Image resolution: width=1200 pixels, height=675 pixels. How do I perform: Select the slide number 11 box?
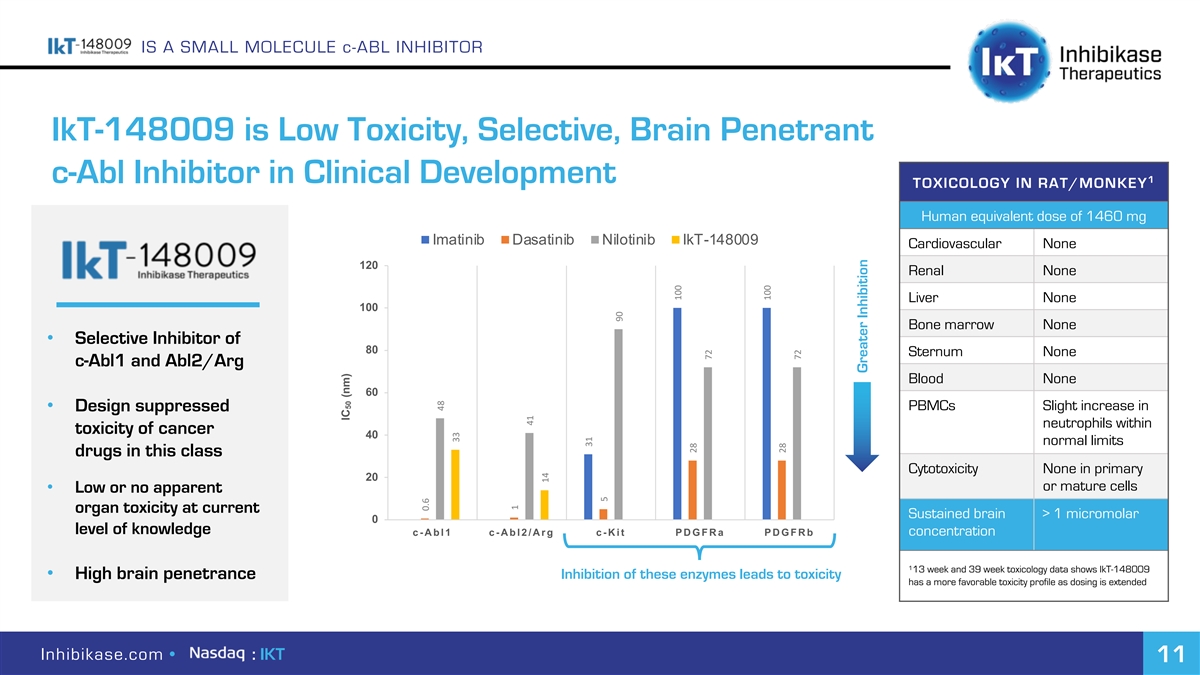click(x=1166, y=654)
